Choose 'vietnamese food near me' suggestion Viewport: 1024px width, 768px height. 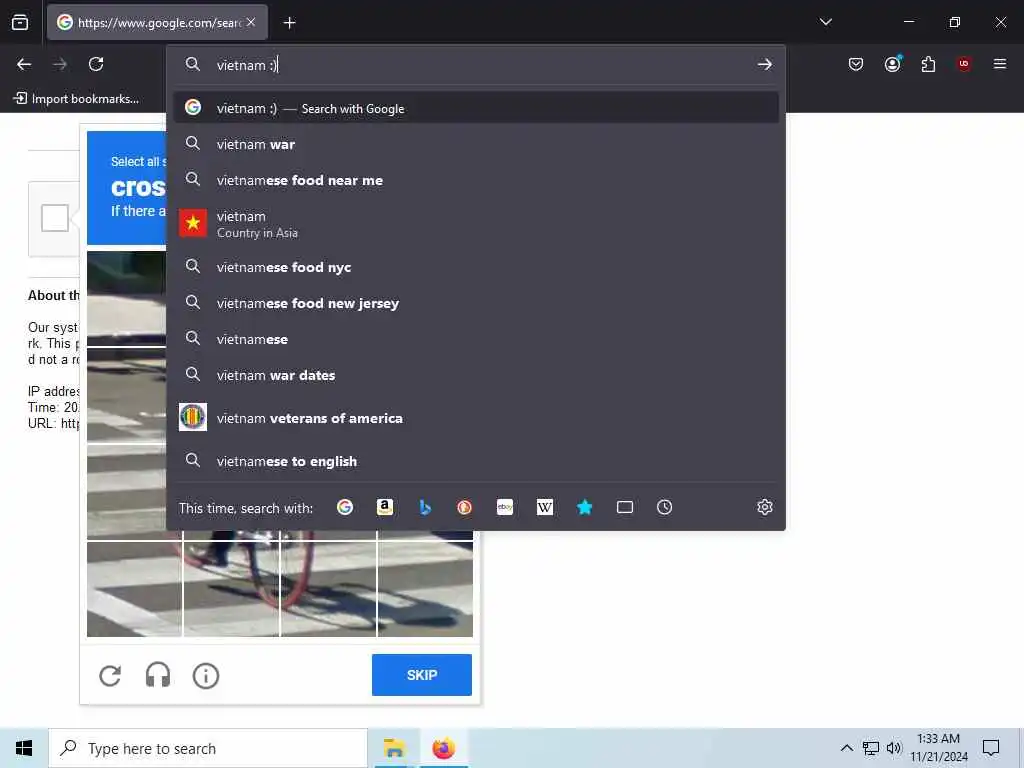coord(477,180)
